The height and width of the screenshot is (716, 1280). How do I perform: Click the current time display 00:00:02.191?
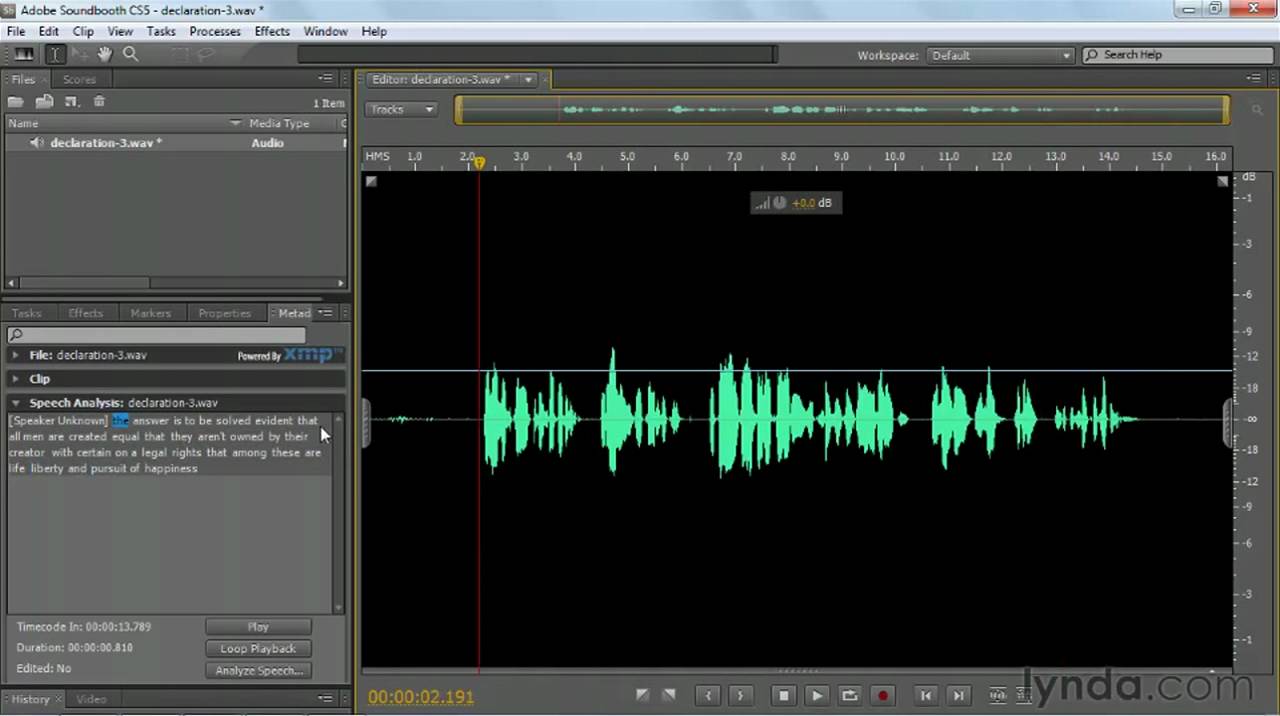pos(421,697)
